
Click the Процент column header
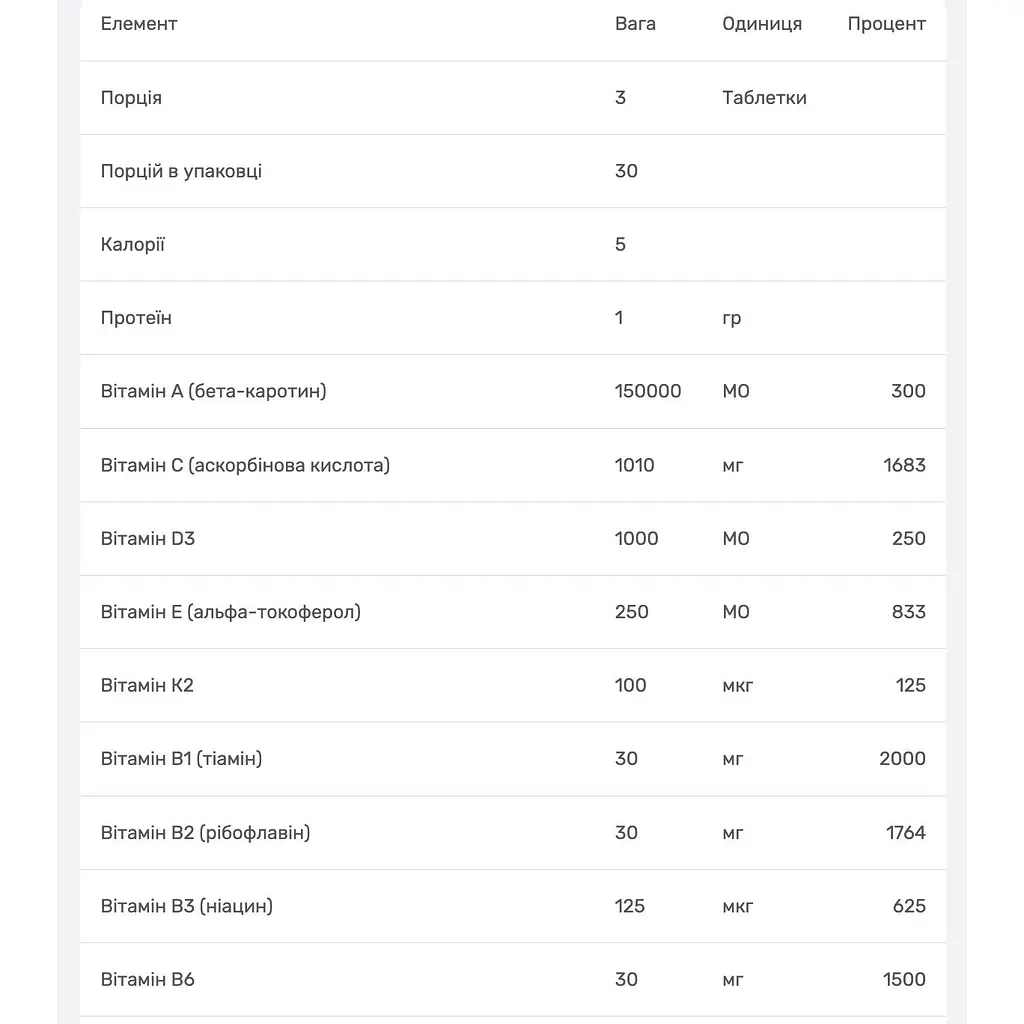[x=886, y=24]
